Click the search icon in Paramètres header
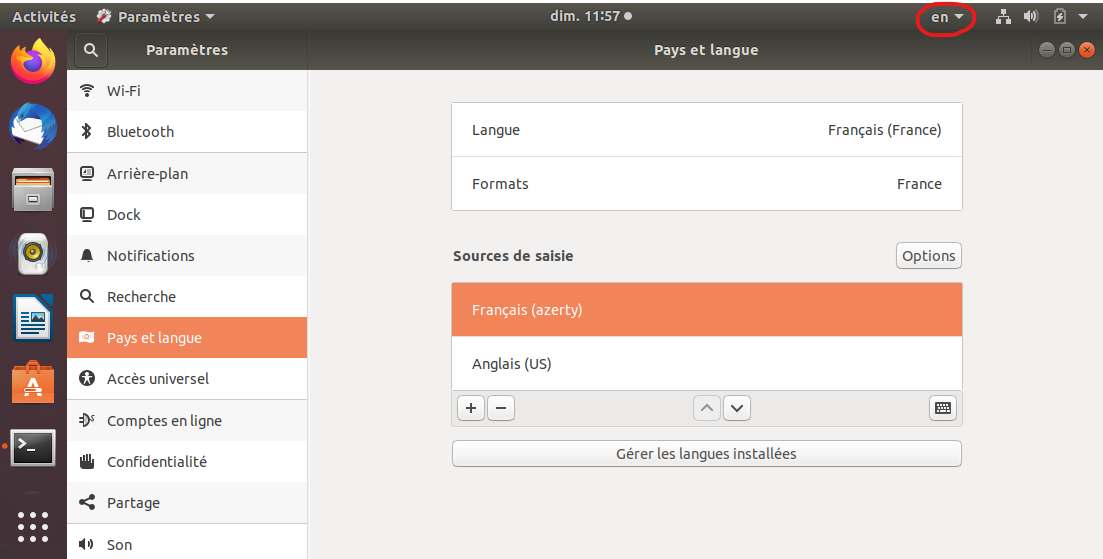 click(90, 50)
